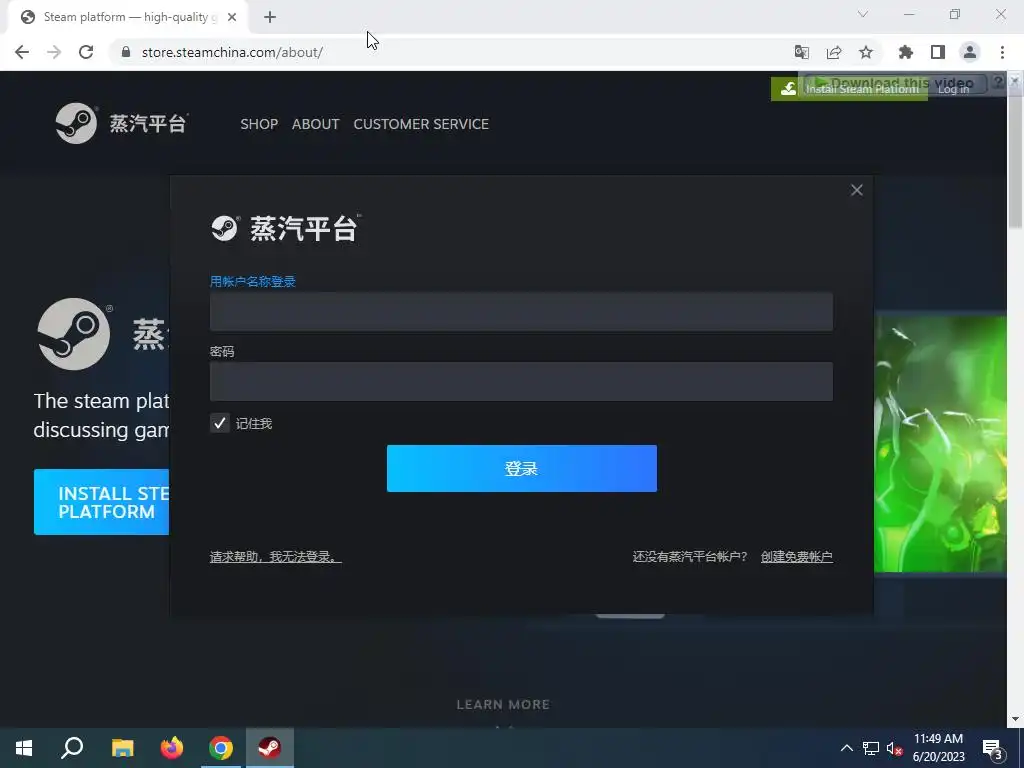Focus the account name input field

(x=521, y=312)
